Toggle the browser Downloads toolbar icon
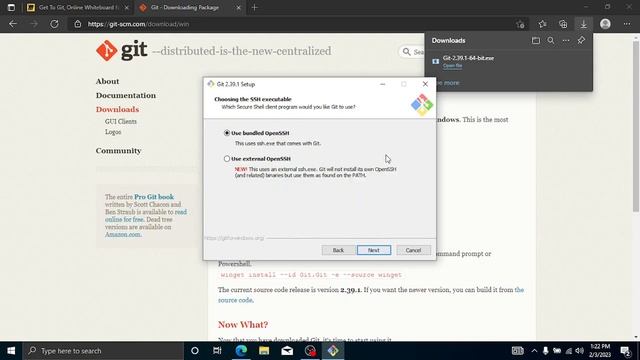 [x=583, y=24]
